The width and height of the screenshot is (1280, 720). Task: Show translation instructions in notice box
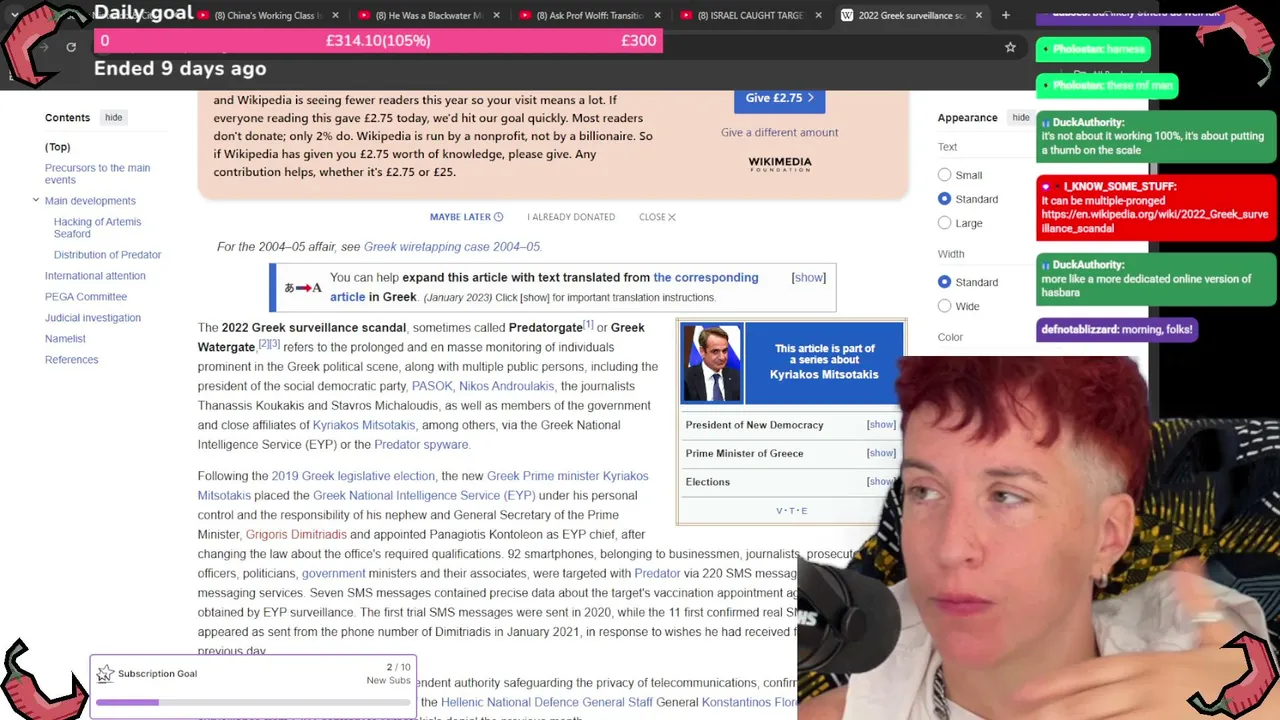point(808,278)
